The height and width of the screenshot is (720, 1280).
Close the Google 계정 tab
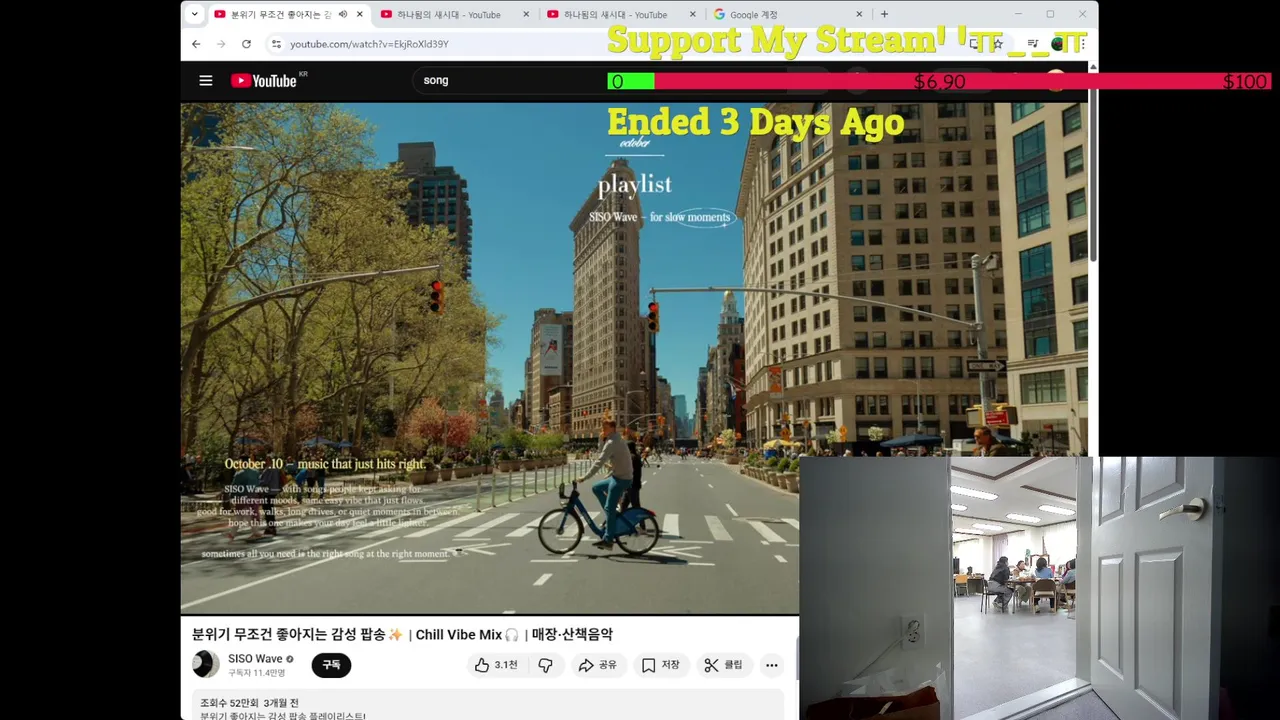[x=859, y=14]
